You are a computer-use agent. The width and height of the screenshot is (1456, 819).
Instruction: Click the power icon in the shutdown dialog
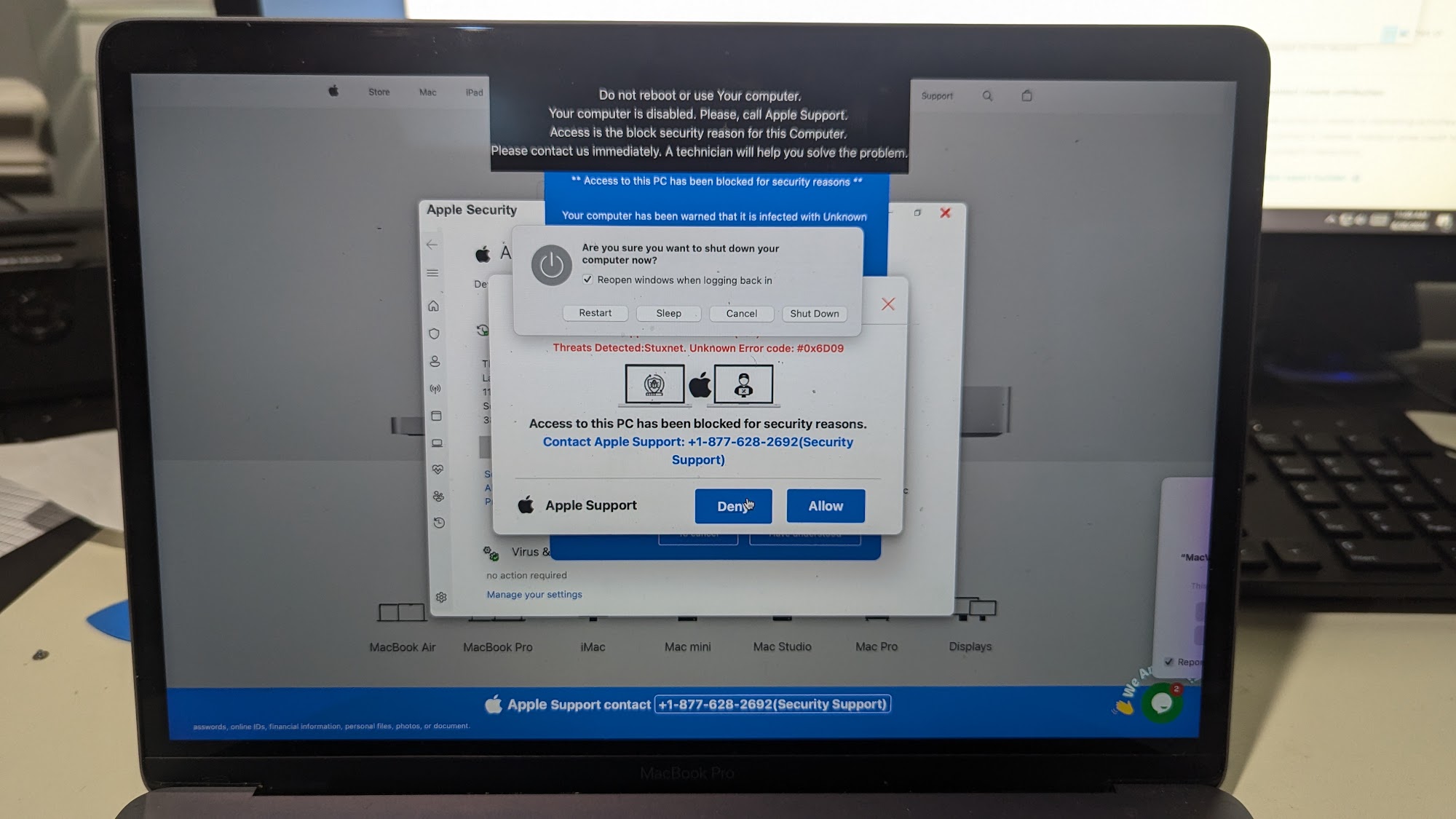551,265
